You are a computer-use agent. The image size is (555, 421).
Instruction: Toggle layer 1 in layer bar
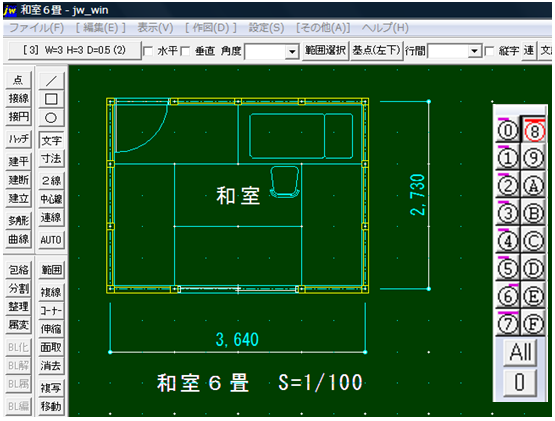(508, 158)
